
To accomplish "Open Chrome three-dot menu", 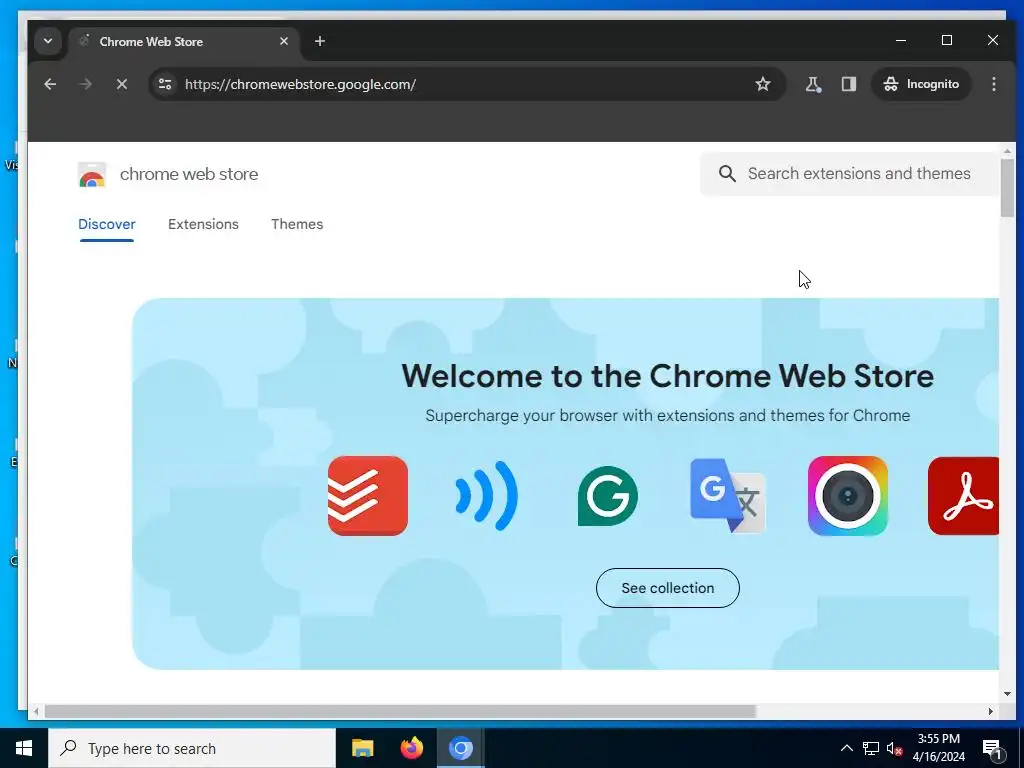I will (993, 84).
